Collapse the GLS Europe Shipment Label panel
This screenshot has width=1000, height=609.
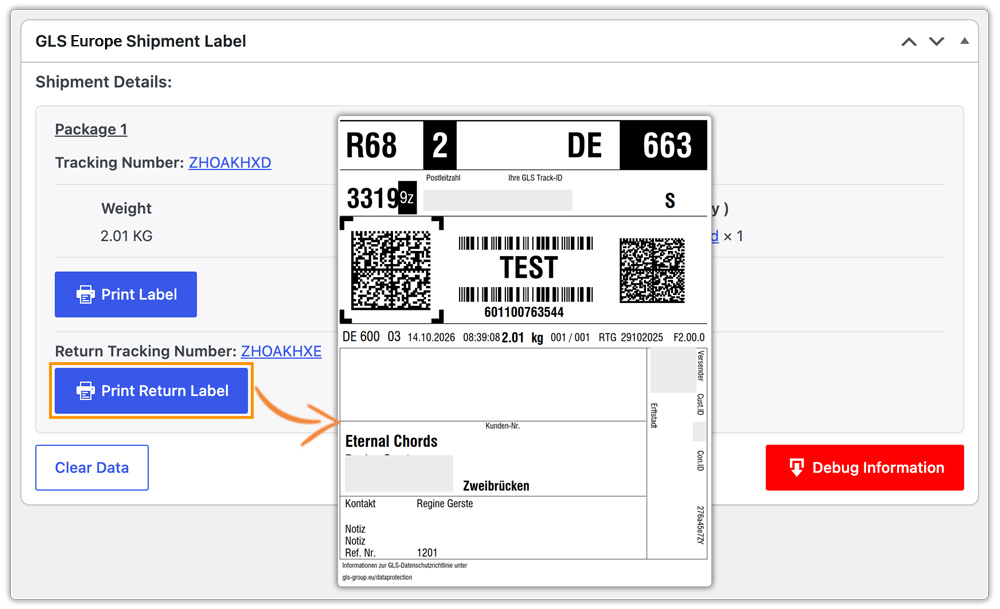coord(964,41)
